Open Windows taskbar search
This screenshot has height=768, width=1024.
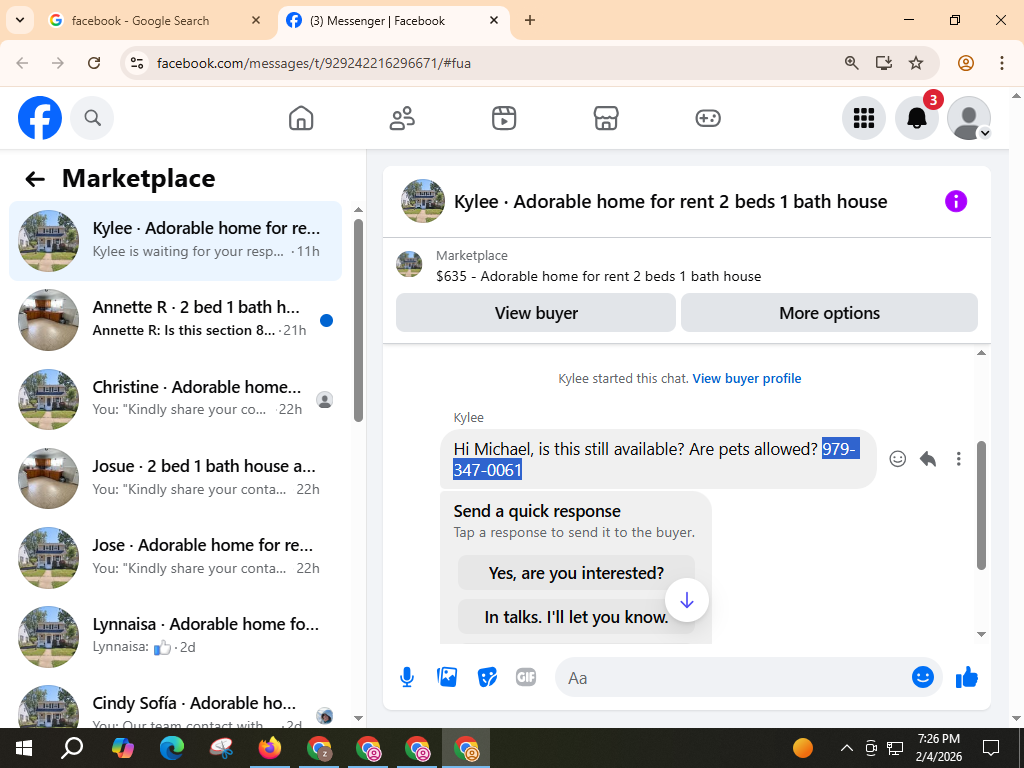tap(72, 748)
